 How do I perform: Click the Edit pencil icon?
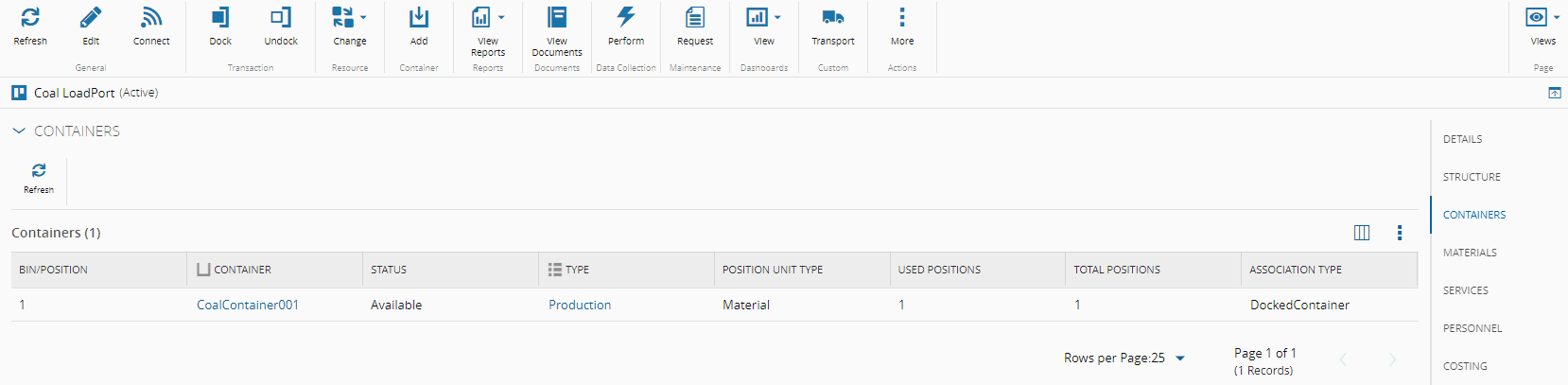point(91,18)
